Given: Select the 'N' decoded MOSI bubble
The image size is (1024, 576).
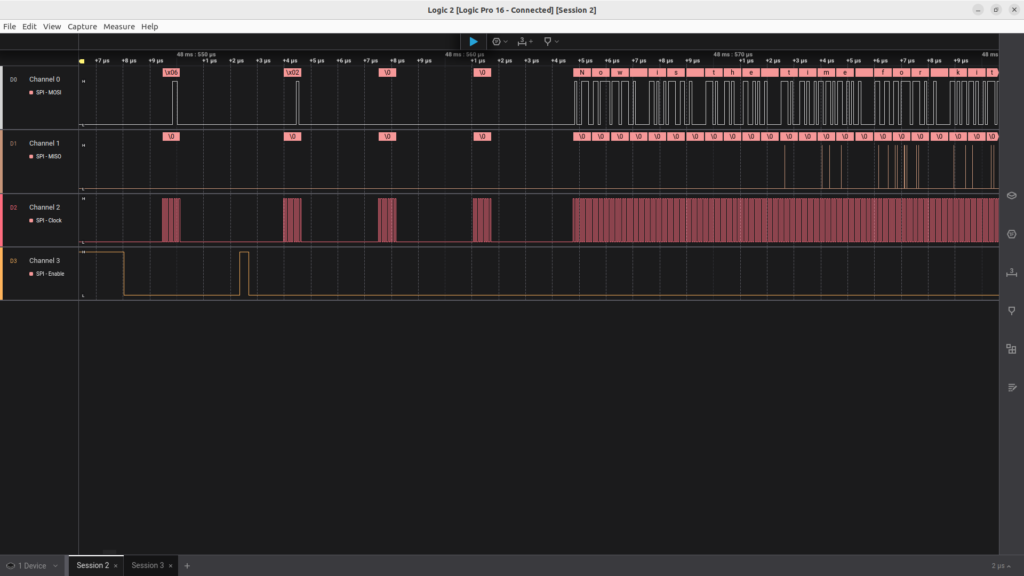Looking at the screenshot, I should 582,72.
